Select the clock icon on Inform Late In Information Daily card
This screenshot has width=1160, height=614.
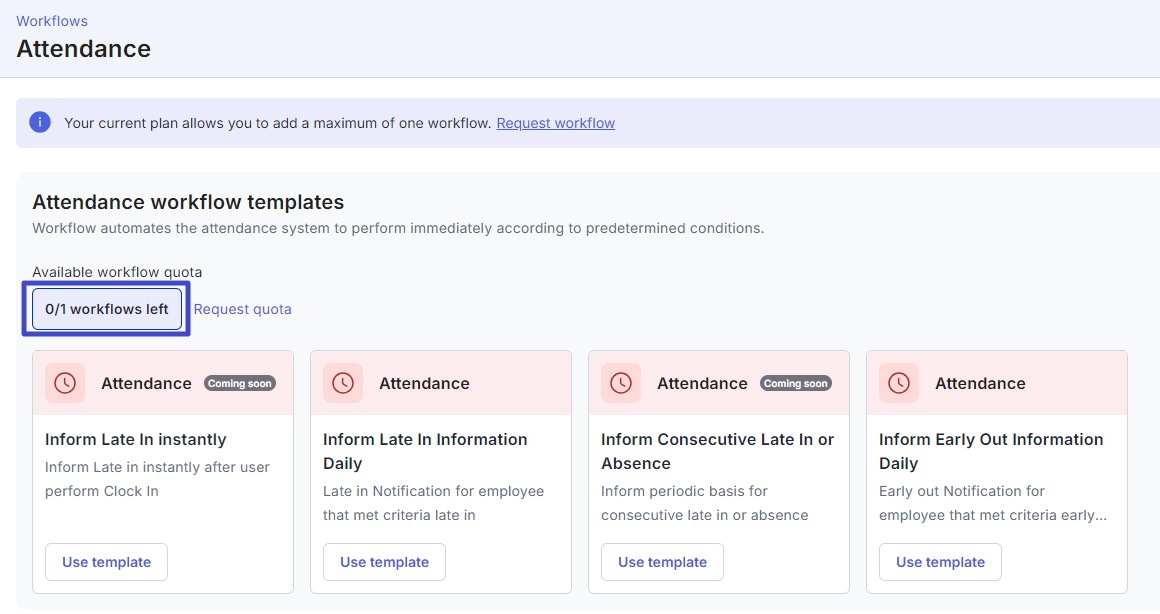pyautogui.click(x=343, y=383)
